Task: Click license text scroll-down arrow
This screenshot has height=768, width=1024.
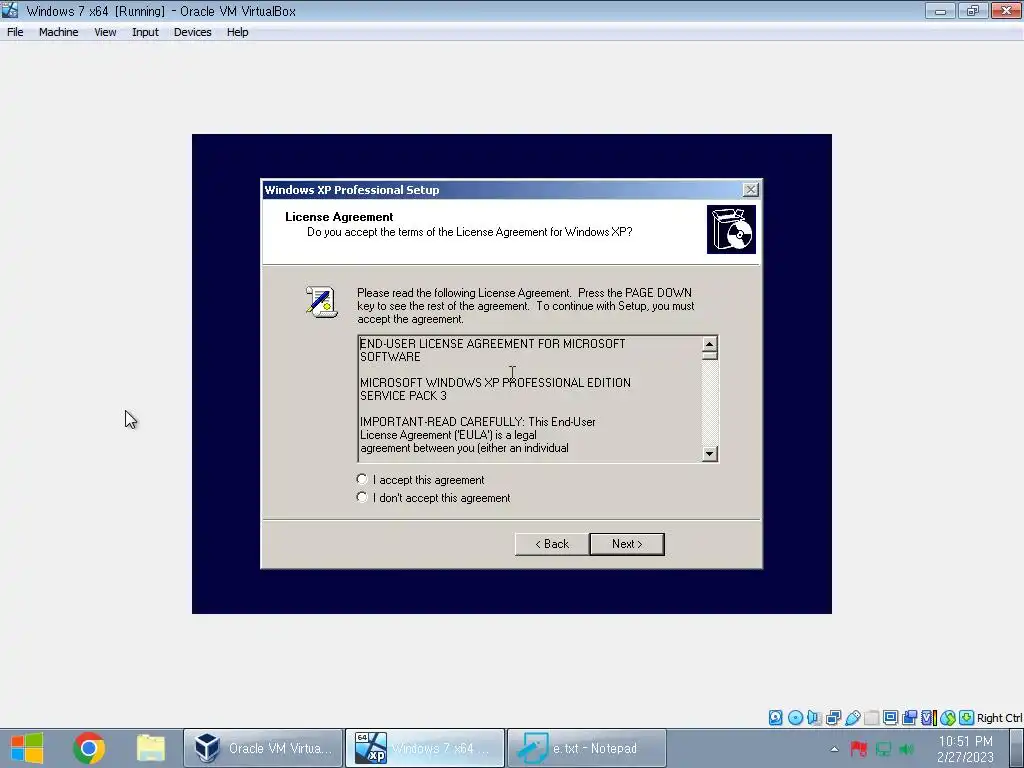Action: pyautogui.click(x=710, y=453)
